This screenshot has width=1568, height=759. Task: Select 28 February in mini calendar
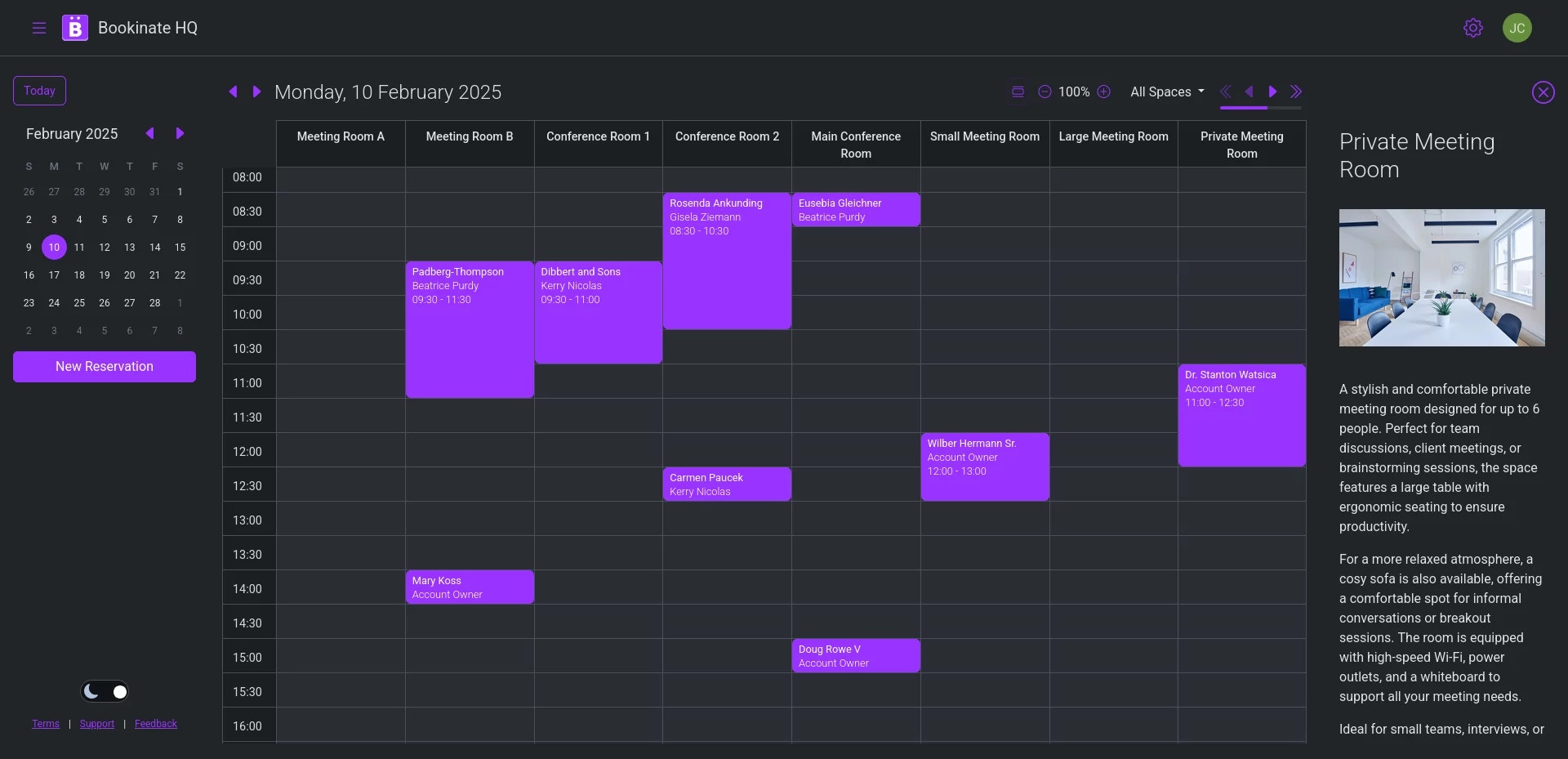154,302
